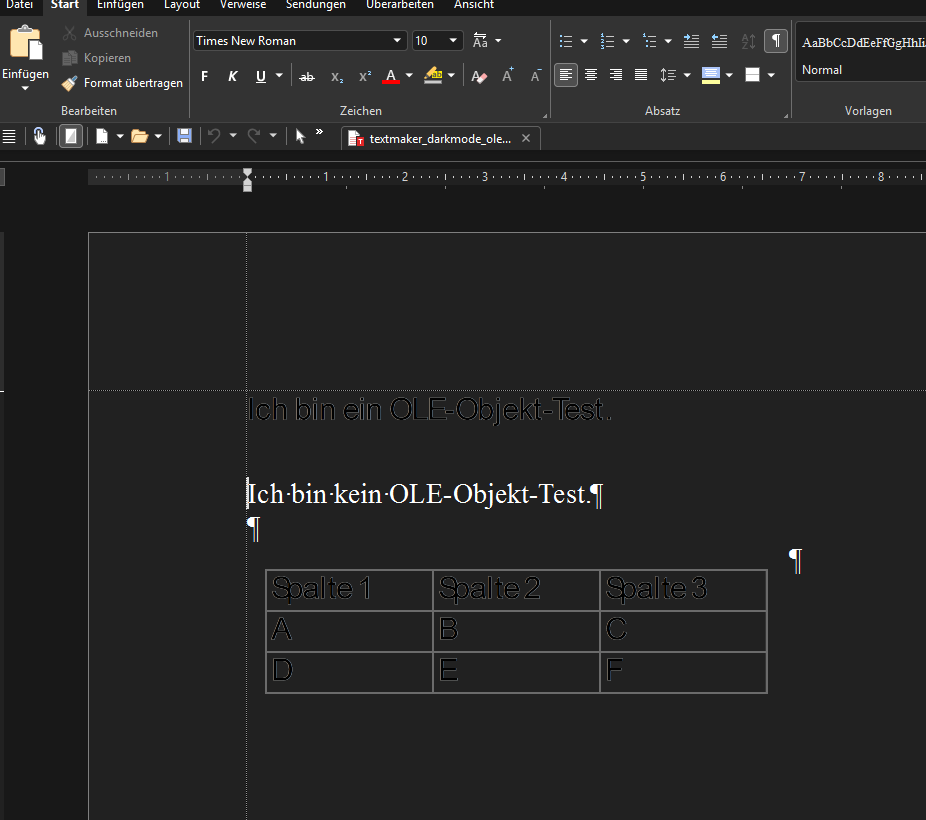
Task: Open highlighter color dropdown arrow
Action: 451,76
